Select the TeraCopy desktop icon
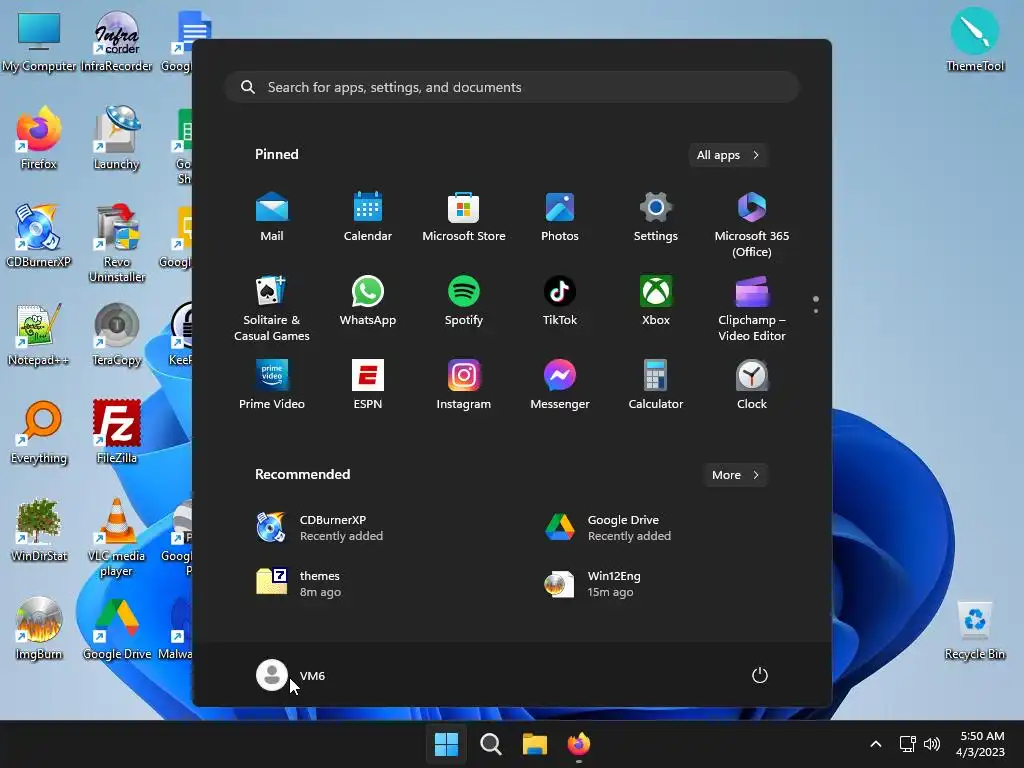Image resolution: width=1024 pixels, height=768 pixels. [117, 334]
